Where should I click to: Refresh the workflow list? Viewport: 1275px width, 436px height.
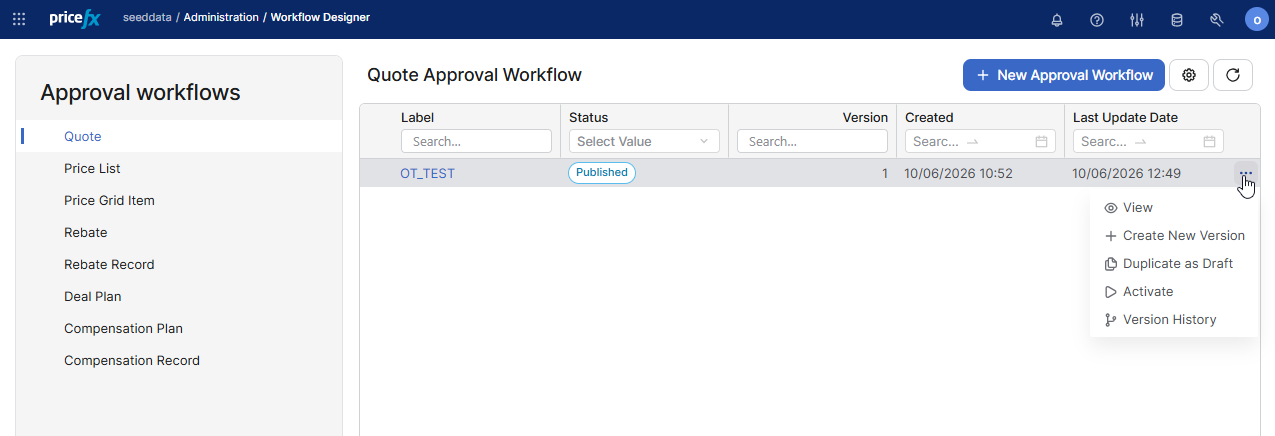1233,75
